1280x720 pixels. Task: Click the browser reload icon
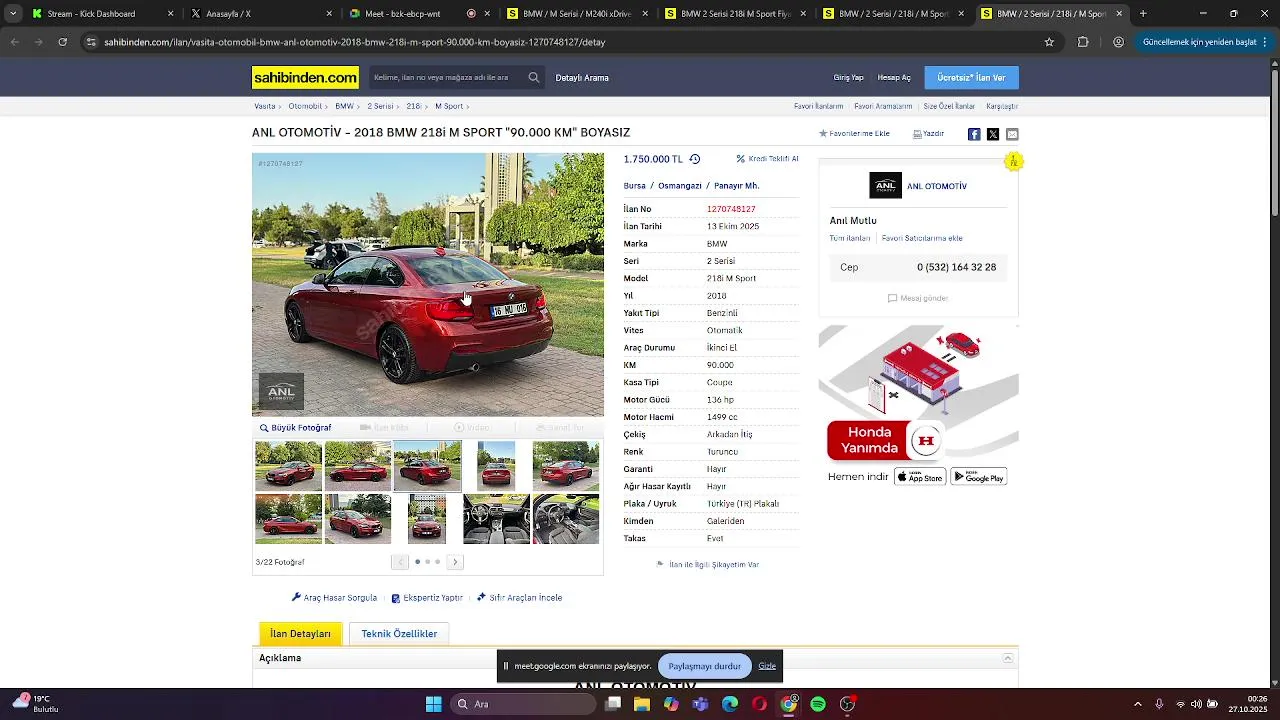(x=62, y=42)
